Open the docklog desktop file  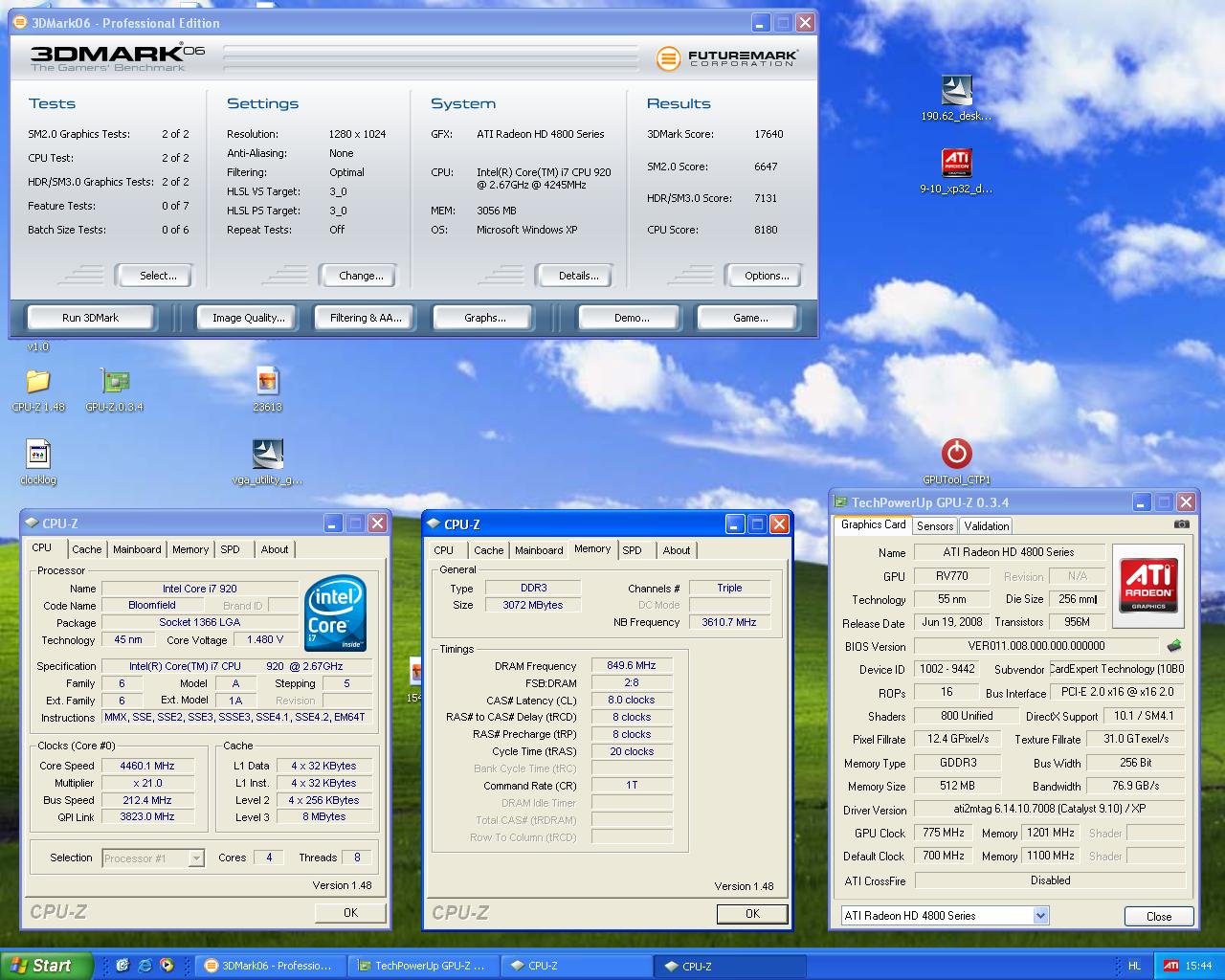point(38,454)
